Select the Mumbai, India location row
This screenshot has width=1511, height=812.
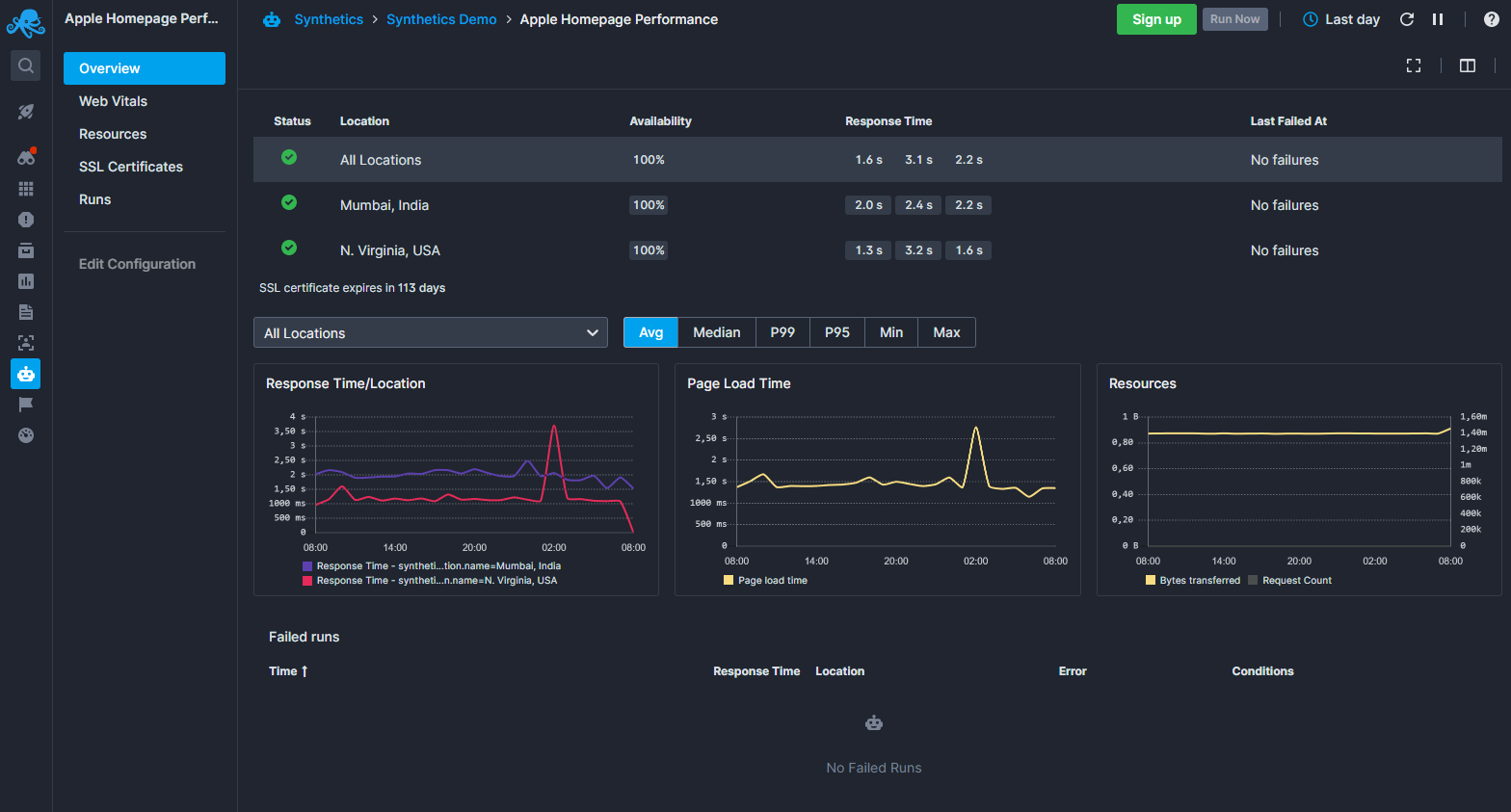tap(877, 205)
